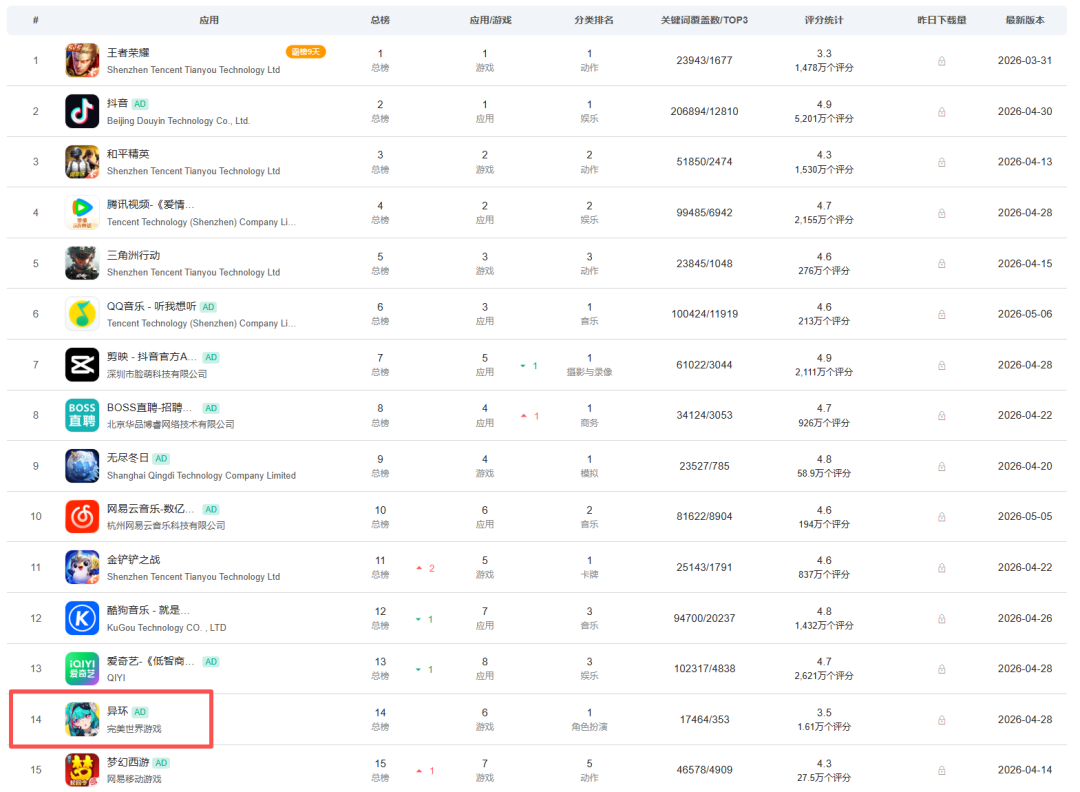Open the 腾讯视频 app icon
This screenshot has width=1080, height=792.
point(82,213)
